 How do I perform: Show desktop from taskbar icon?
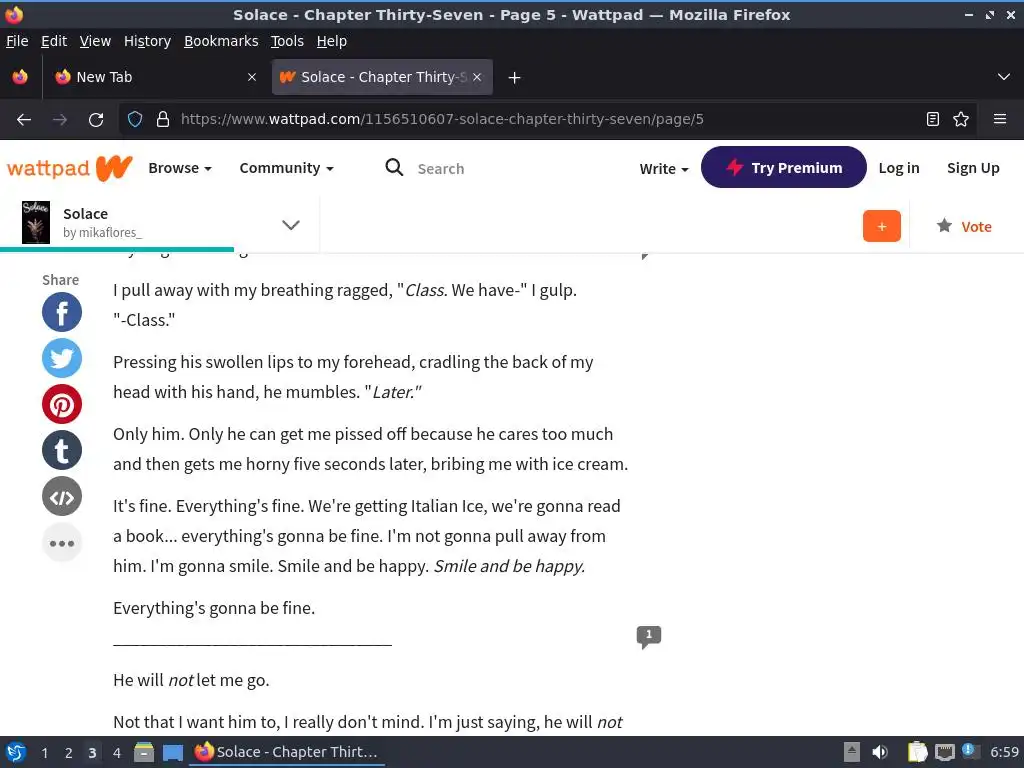click(x=172, y=752)
